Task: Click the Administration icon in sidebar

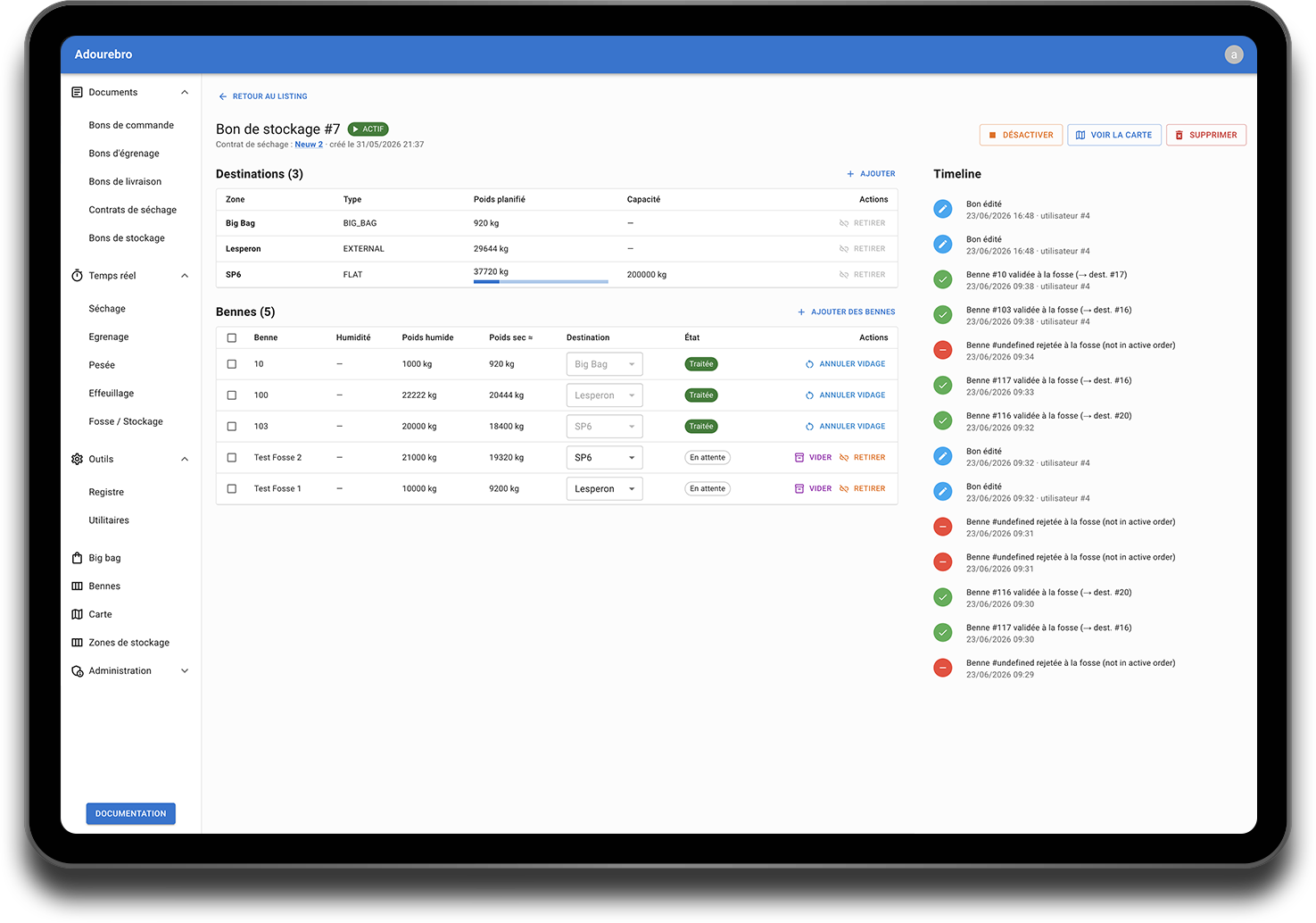Action: [77, 671]
